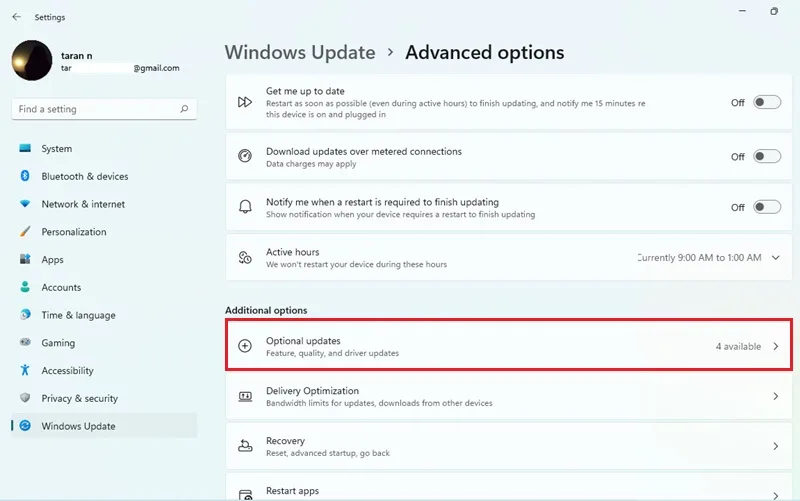The image size is (800, 501).
Task: Open the Bluetooth & devices icon
Action: point(25,176)
